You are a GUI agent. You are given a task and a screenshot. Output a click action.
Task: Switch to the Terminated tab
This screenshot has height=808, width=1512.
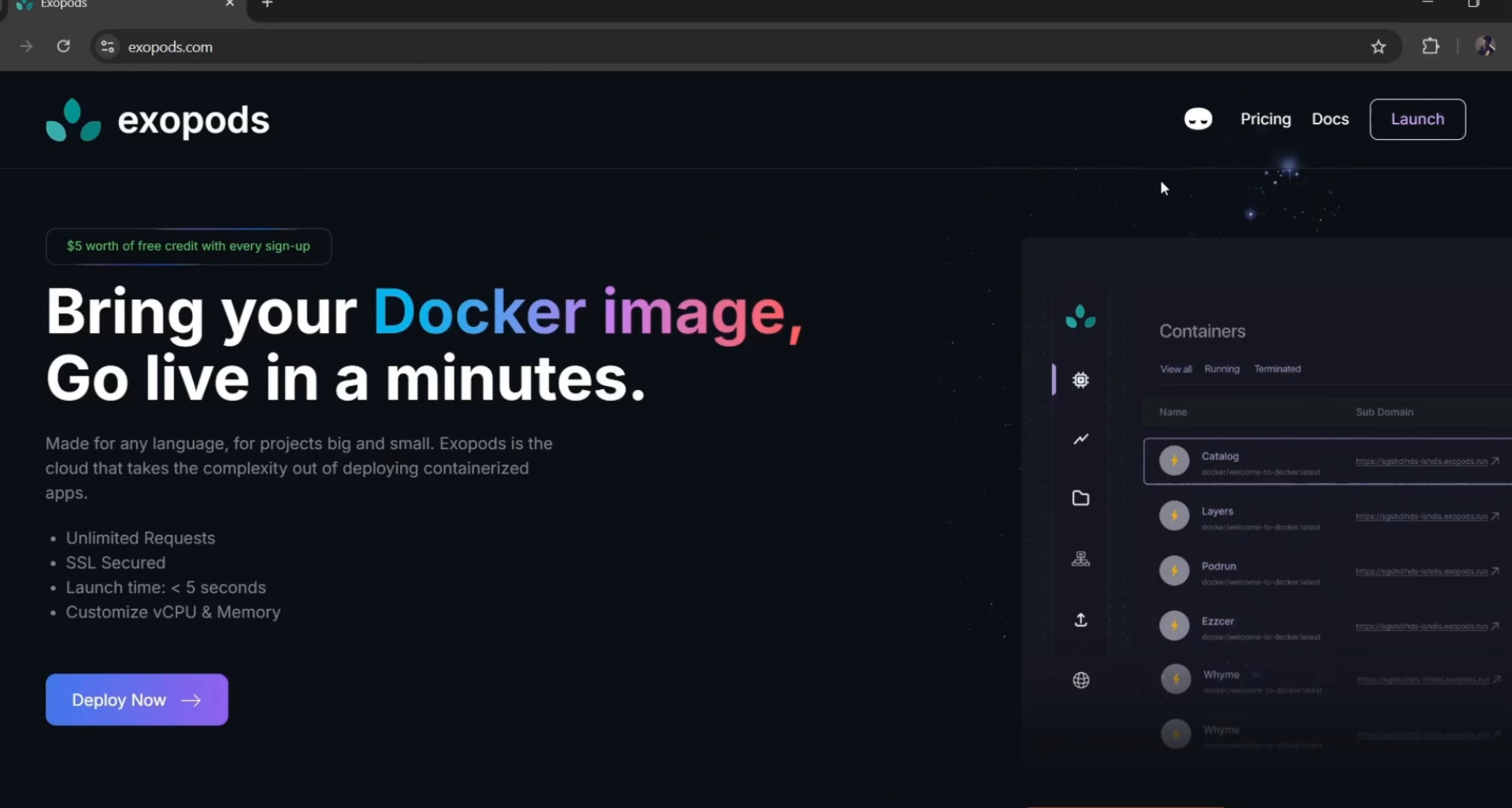pyautogui.click(x=1277, y=369)
